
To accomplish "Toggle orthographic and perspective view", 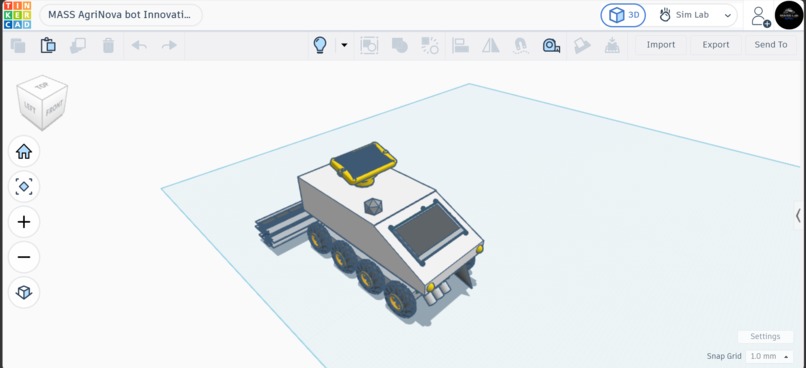I will tap(24, 292).
